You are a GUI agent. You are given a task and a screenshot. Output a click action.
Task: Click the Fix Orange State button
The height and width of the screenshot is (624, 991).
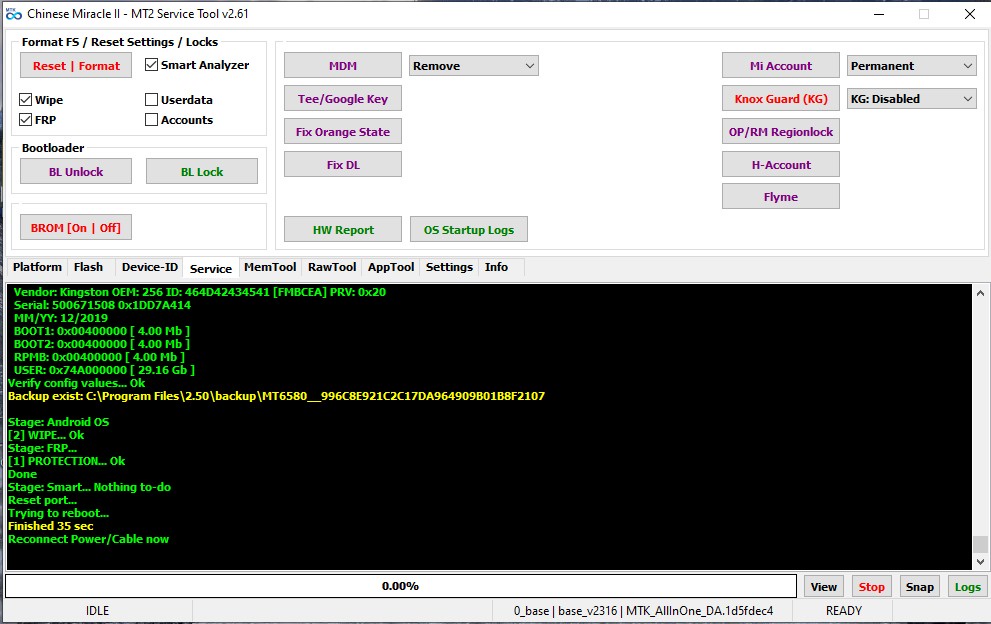343,132
